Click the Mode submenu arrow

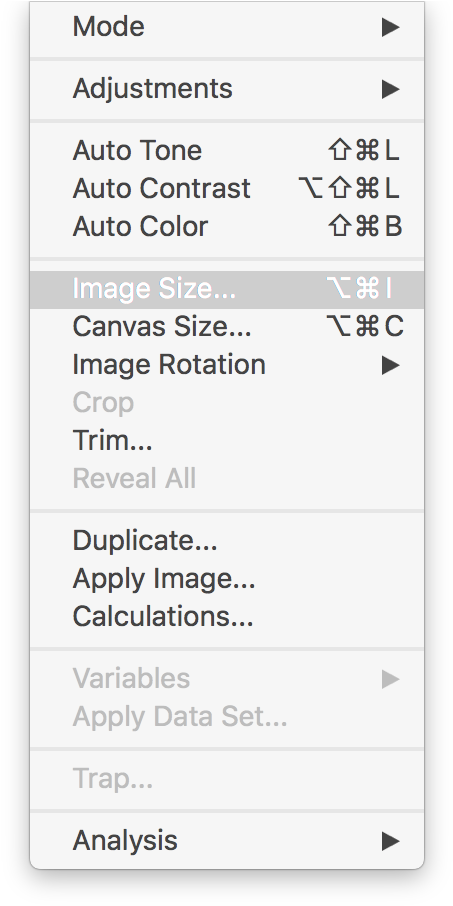click(391, 27)
